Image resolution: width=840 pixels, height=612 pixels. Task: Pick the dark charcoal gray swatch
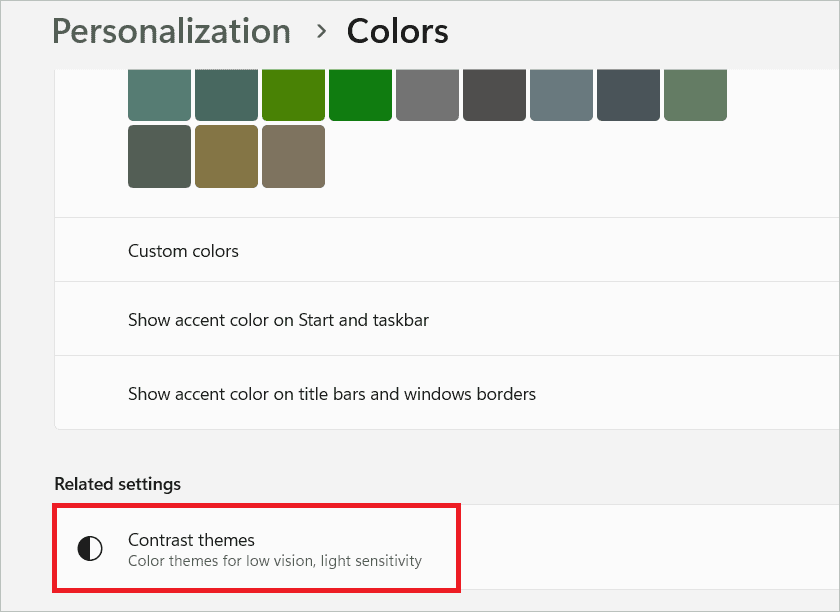pyautogui.click(x=494, y=95)
